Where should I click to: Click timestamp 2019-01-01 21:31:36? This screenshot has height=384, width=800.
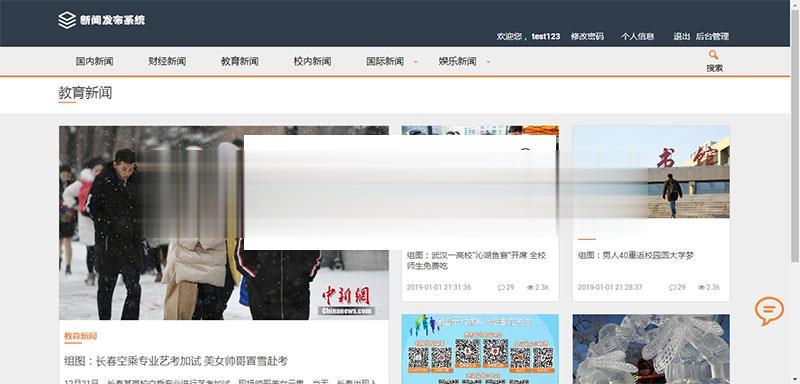pyautogui.click(x=439, y=288)
